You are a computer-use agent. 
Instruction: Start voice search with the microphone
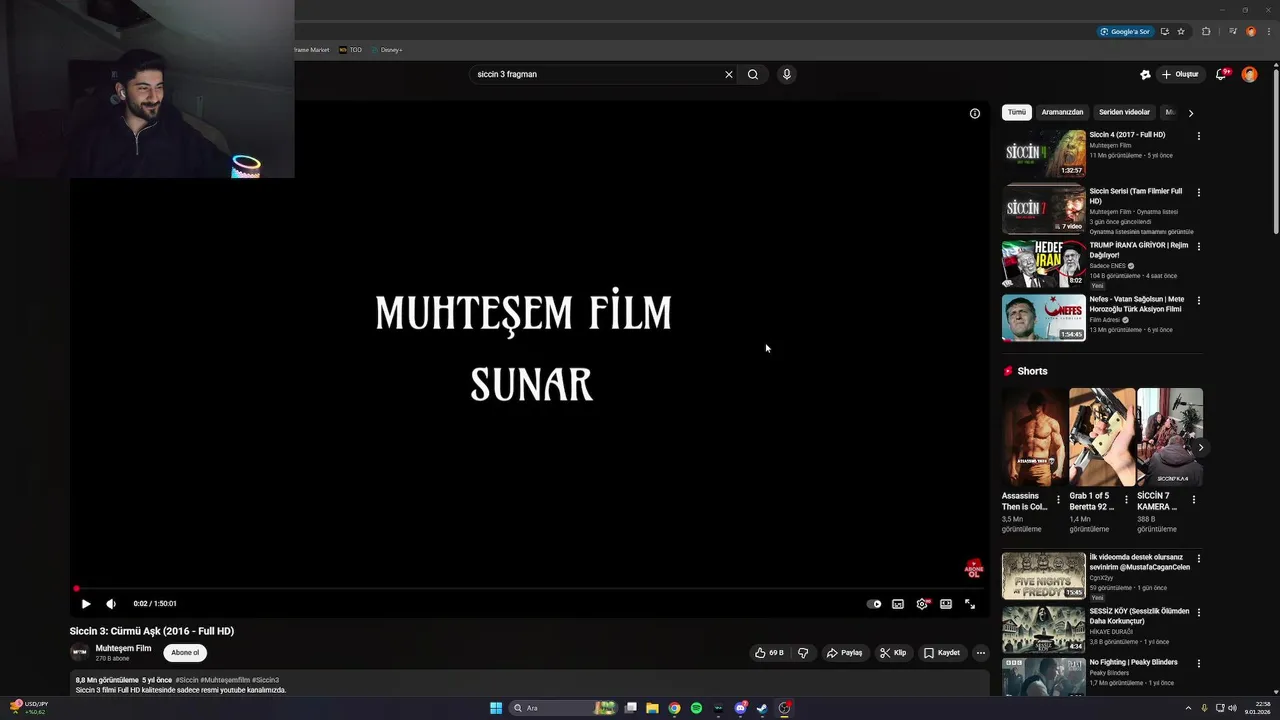tap(787, 74)
